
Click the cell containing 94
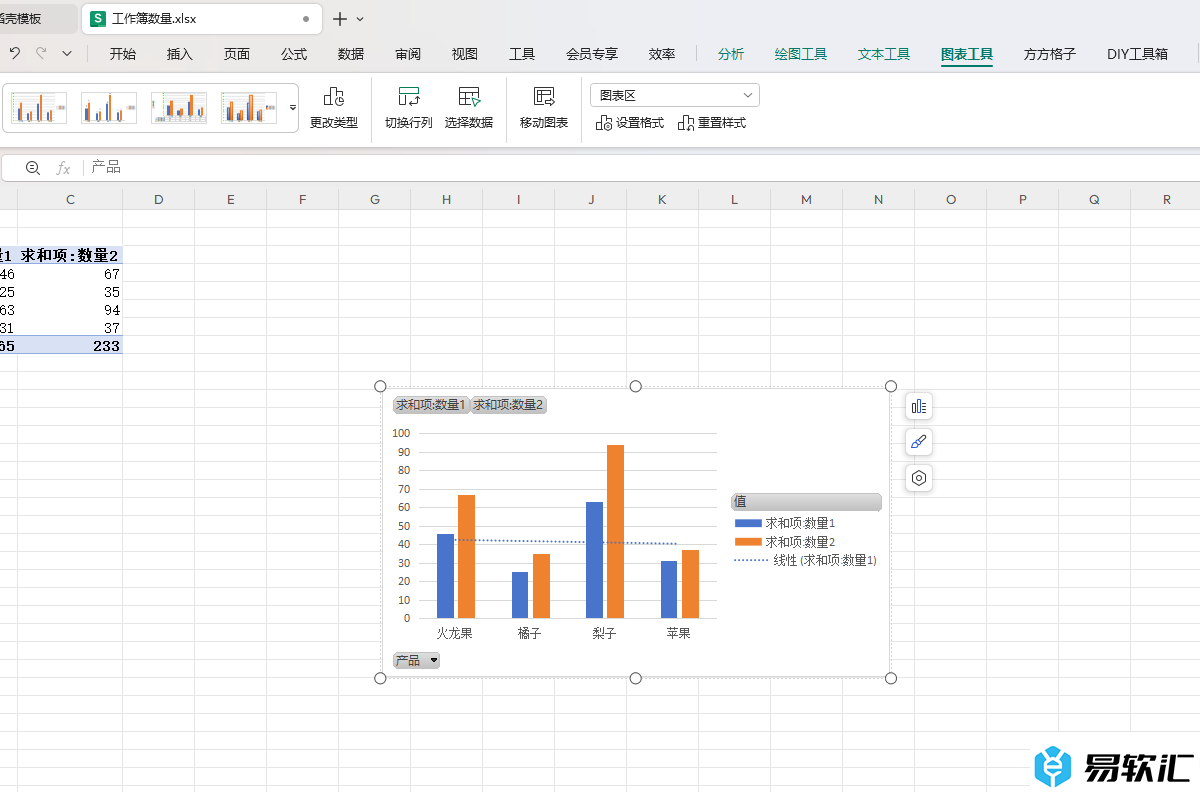[x=70, y=310]
